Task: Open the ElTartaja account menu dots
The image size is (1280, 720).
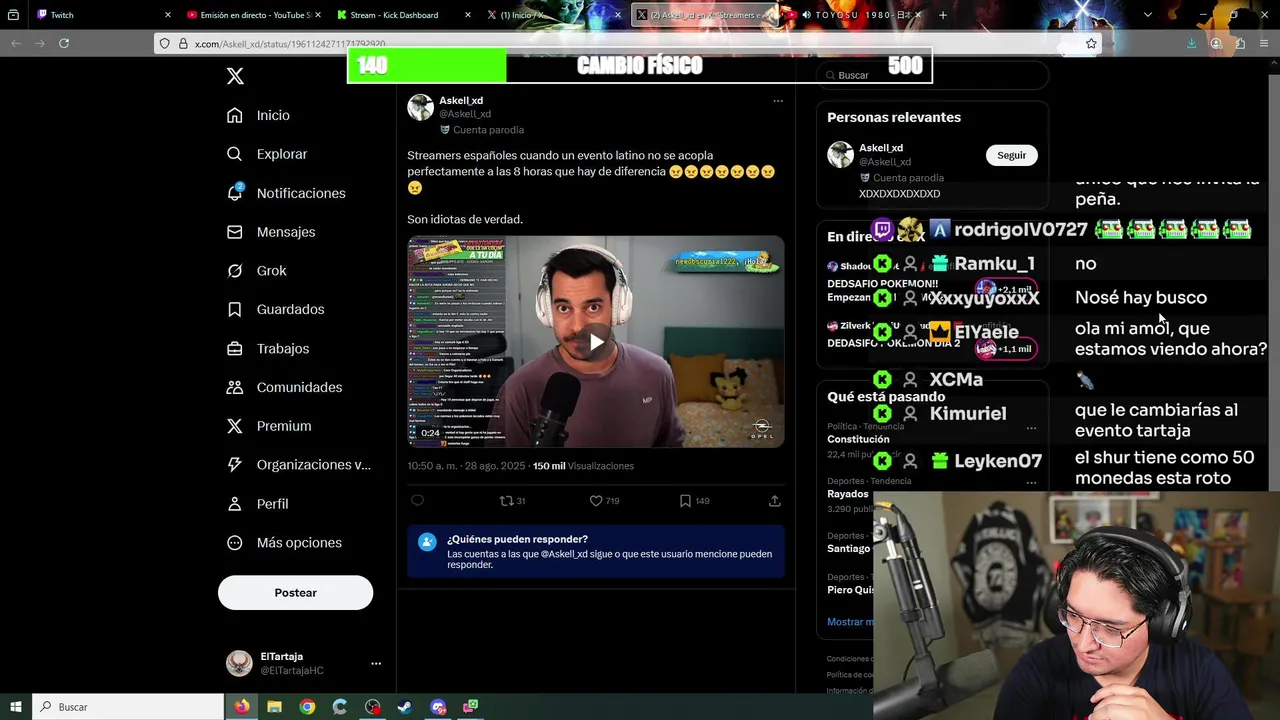Action: (376, 664)
